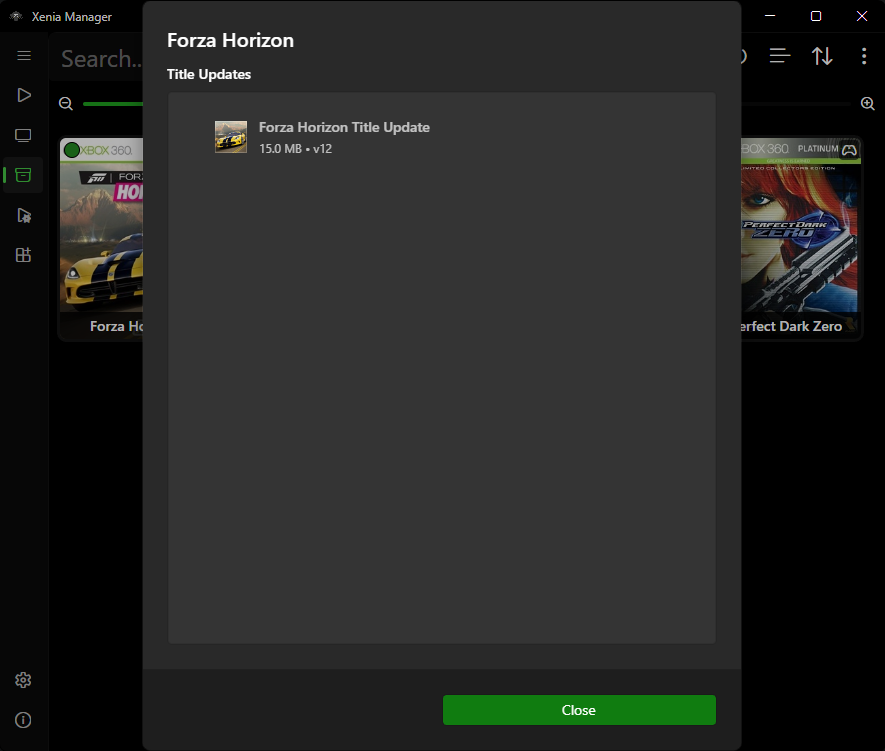Click the Forza Horizon update thumbnail image
Viewport: 885px width, 751px height.
231,137
